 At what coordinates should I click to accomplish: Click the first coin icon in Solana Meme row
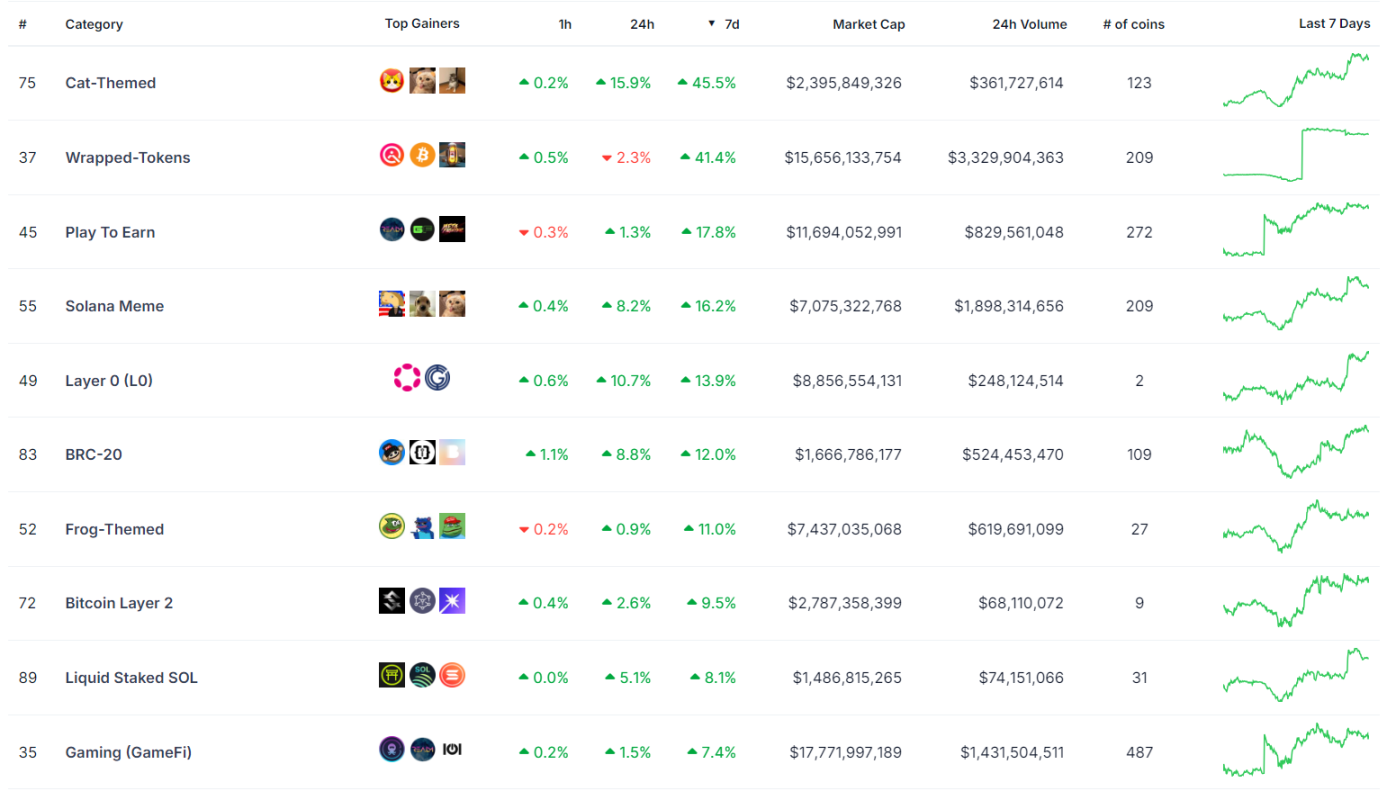(x=392, y=305)
